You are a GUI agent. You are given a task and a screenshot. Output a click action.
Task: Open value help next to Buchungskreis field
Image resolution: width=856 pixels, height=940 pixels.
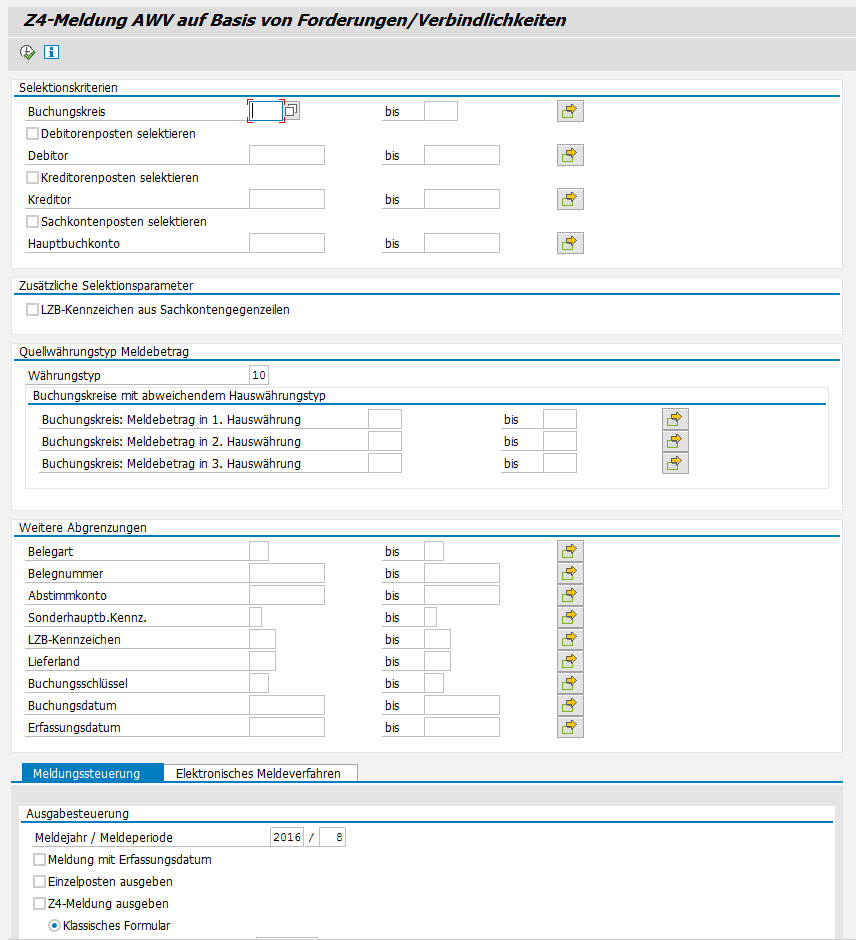[x=293, y=111]
